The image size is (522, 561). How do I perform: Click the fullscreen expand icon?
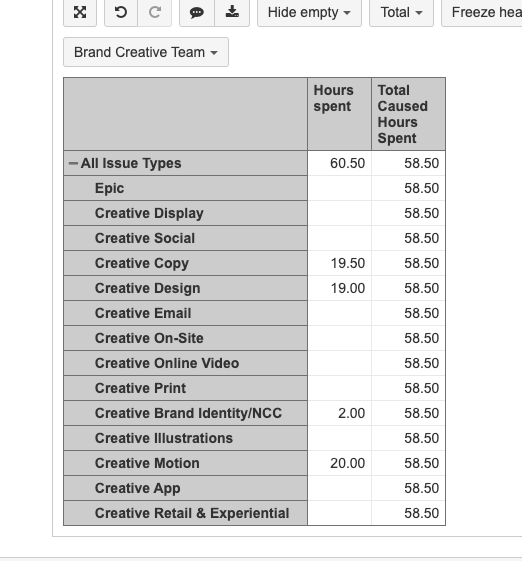tap(80, 13)
